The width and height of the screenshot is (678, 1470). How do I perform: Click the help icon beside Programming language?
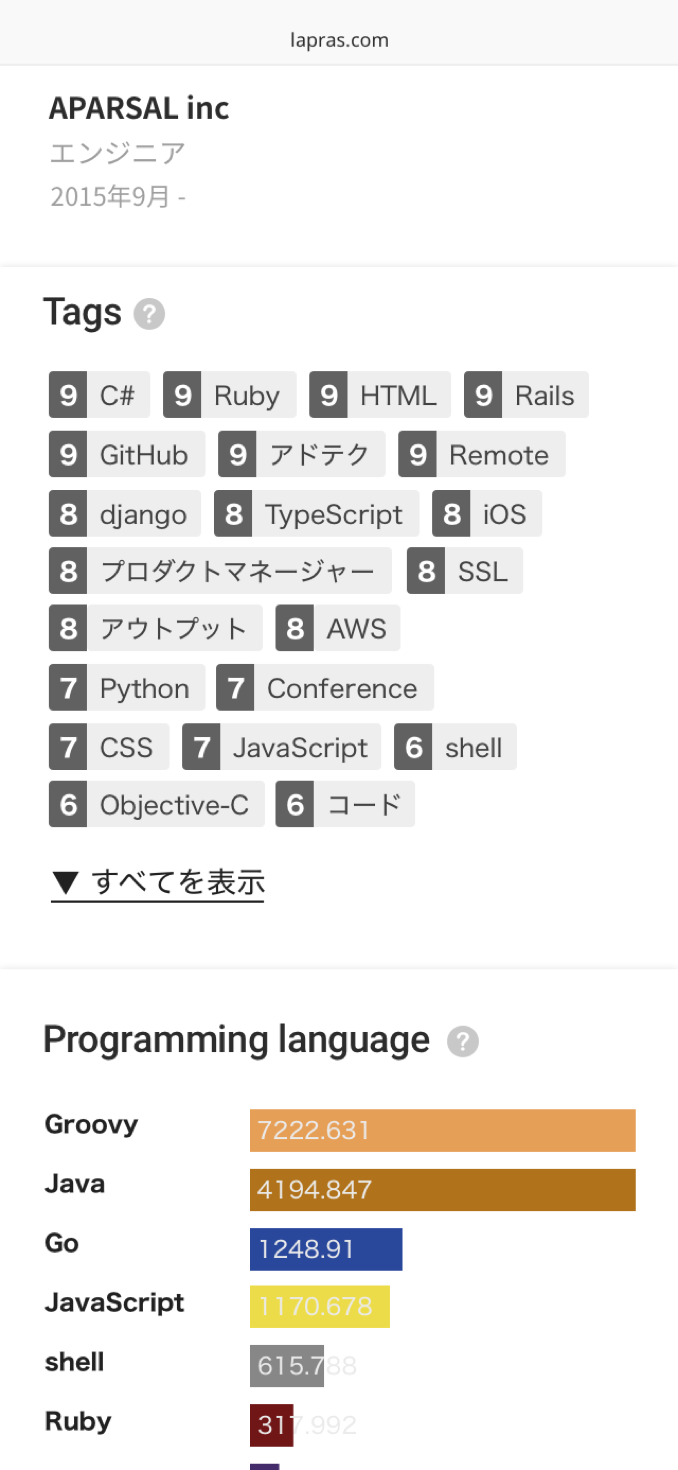pos(462,1042)
